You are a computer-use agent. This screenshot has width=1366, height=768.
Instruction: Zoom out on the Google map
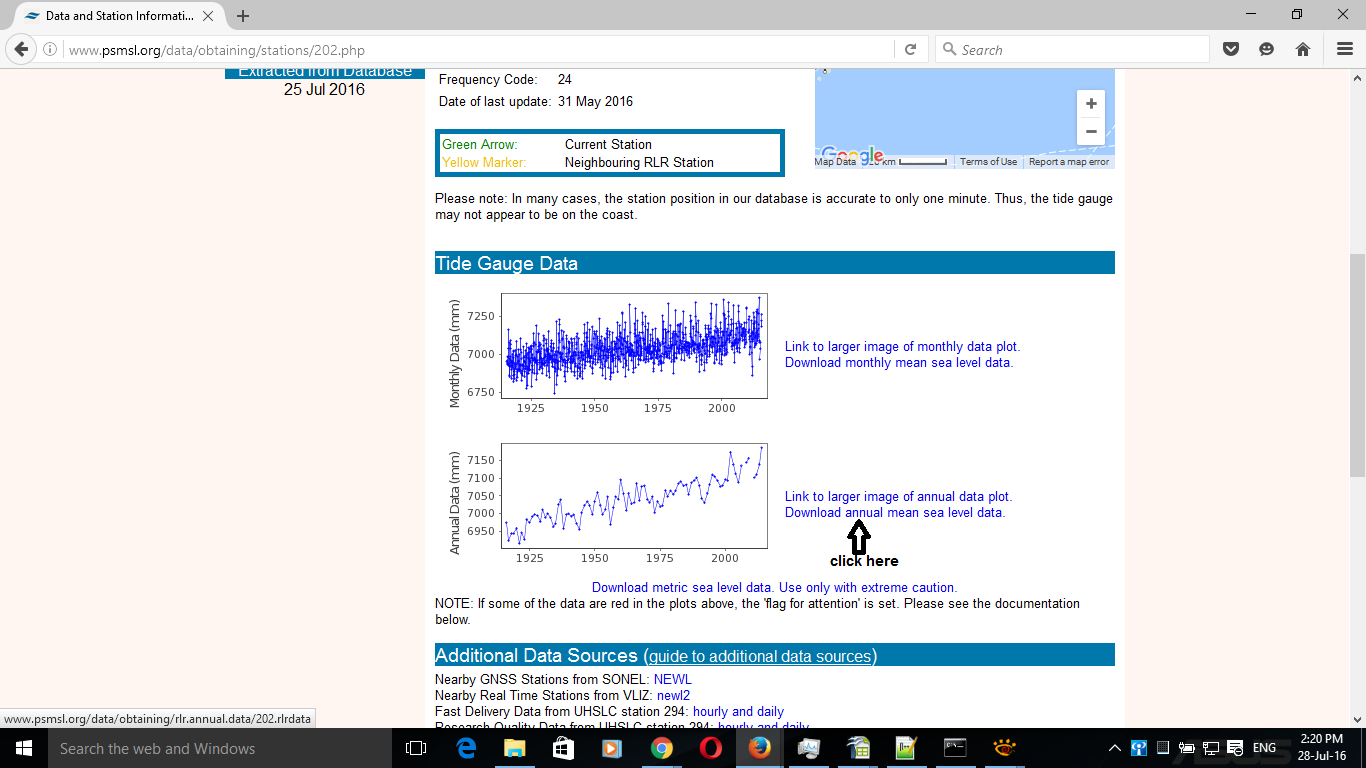(1090, 131)
